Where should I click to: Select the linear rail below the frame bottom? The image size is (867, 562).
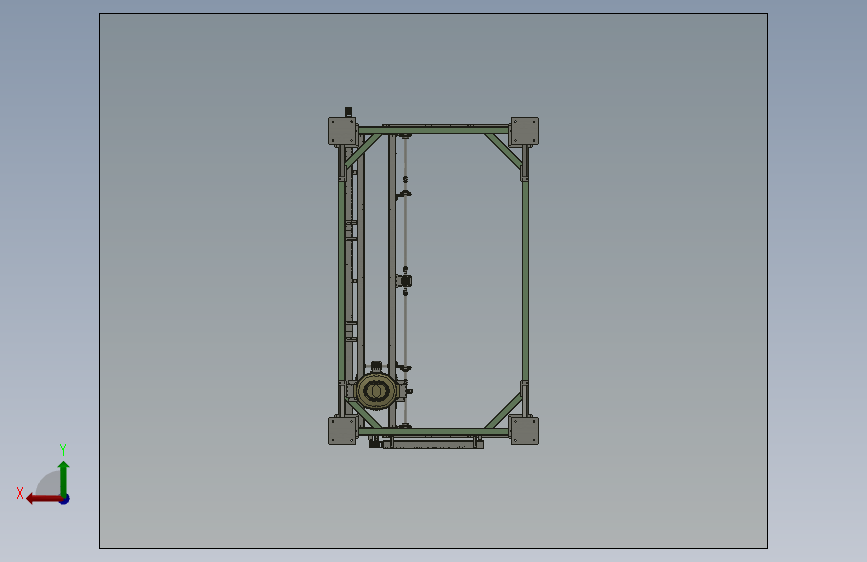[x=432, y=443]
